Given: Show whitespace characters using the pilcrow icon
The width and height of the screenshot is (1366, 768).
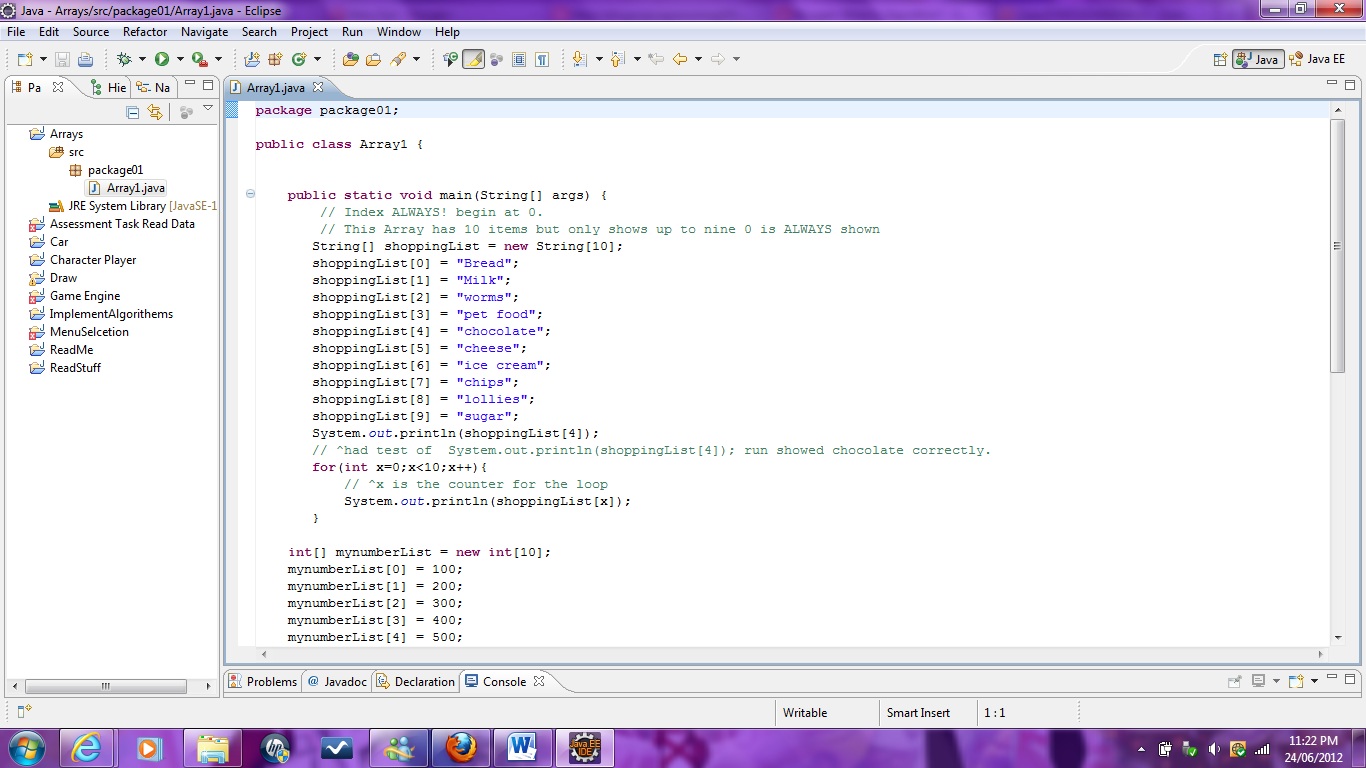Looking at the screenshot, I should 542,59.
